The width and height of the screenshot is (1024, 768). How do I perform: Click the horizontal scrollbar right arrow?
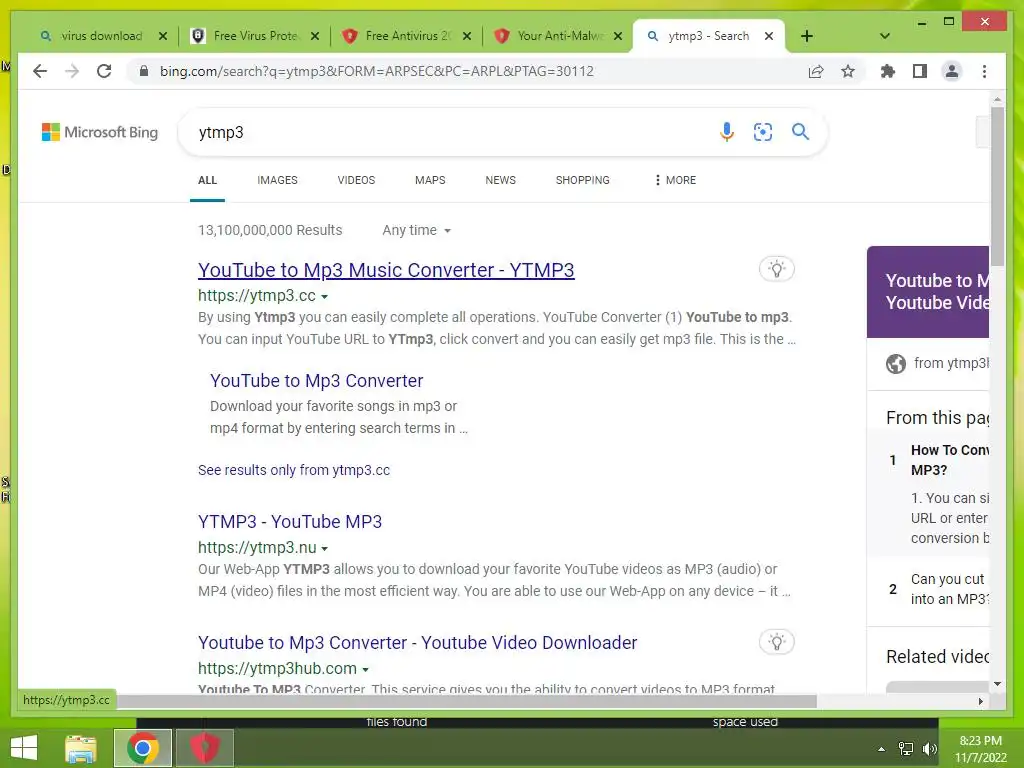pos(980,701)
